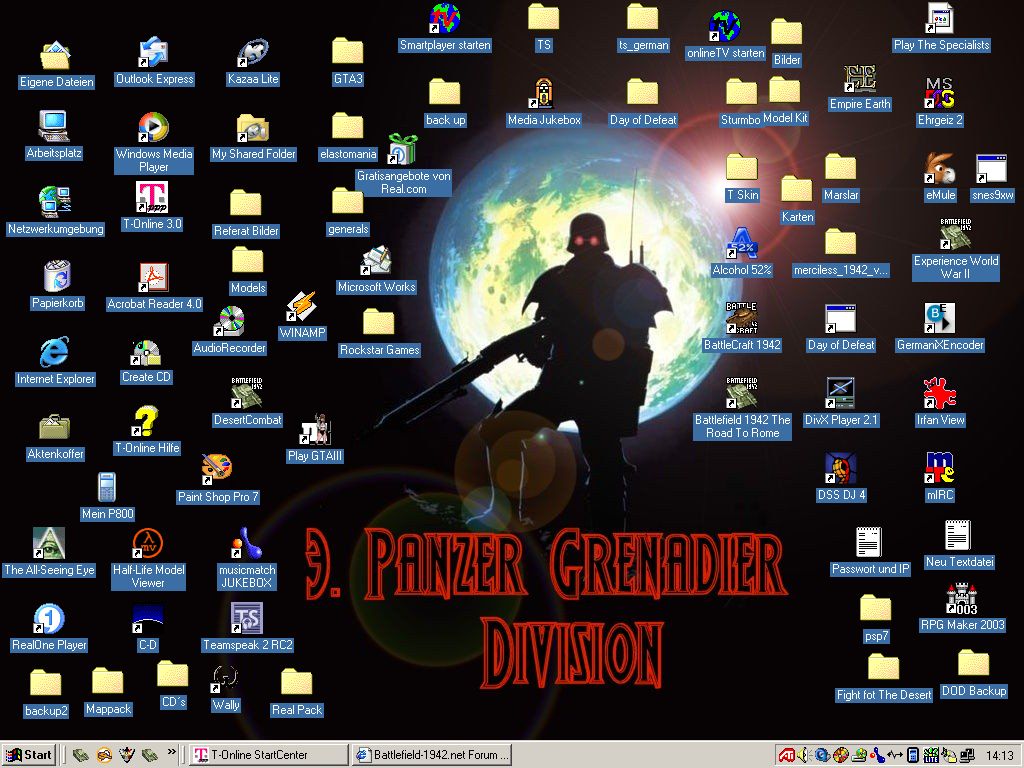The image size is (1024, 768).
Task: Select the T-Online Hilfe question mark icon
Action: [x=146, y=422]
